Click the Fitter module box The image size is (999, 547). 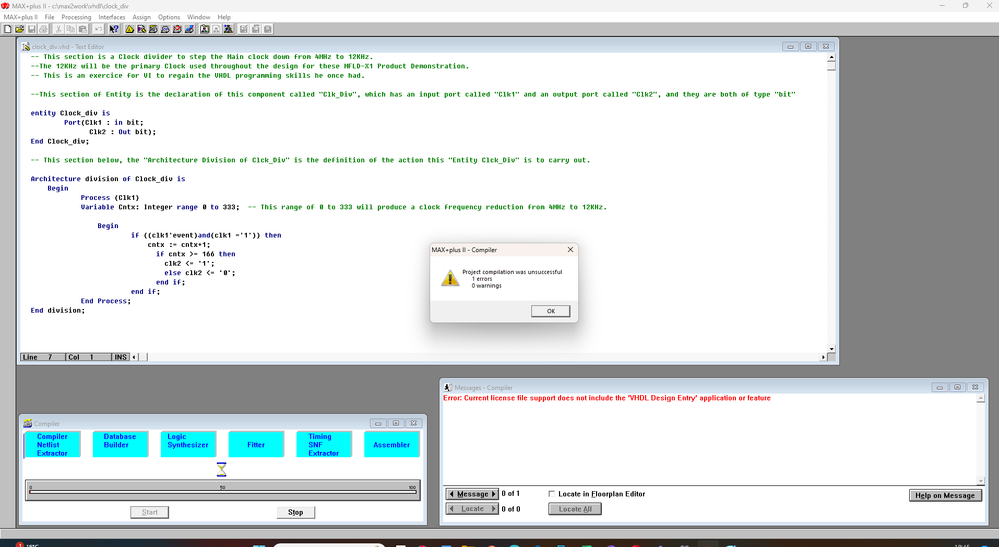[256, 445]
